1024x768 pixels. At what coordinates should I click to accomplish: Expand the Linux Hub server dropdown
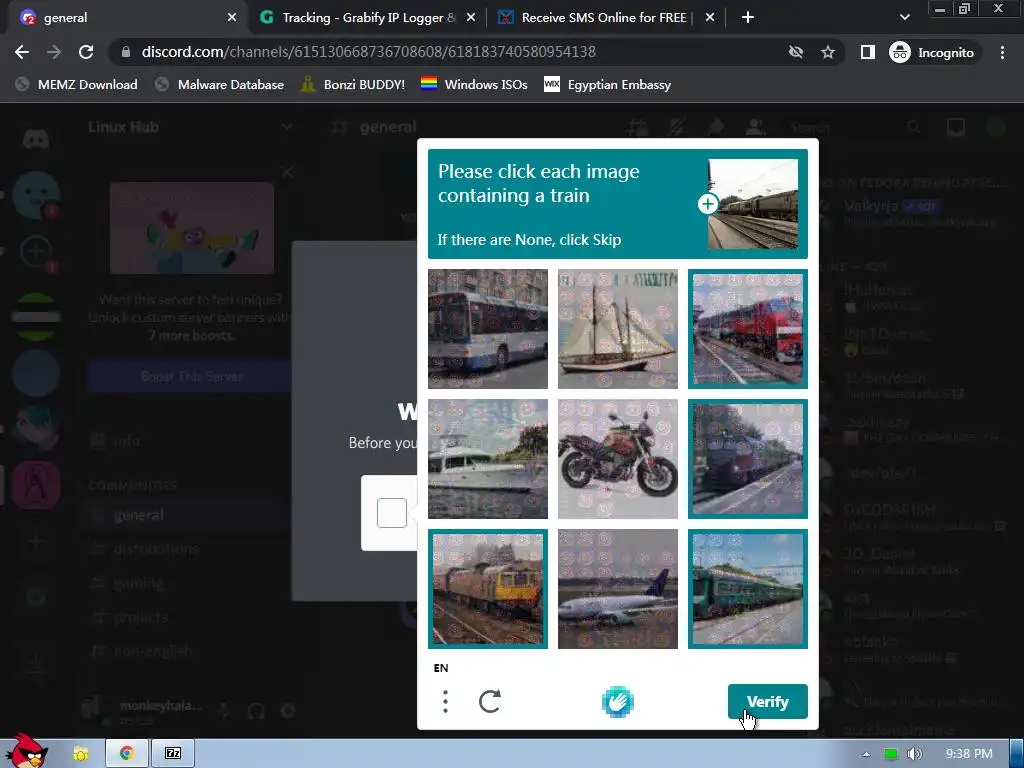point(286,127)
